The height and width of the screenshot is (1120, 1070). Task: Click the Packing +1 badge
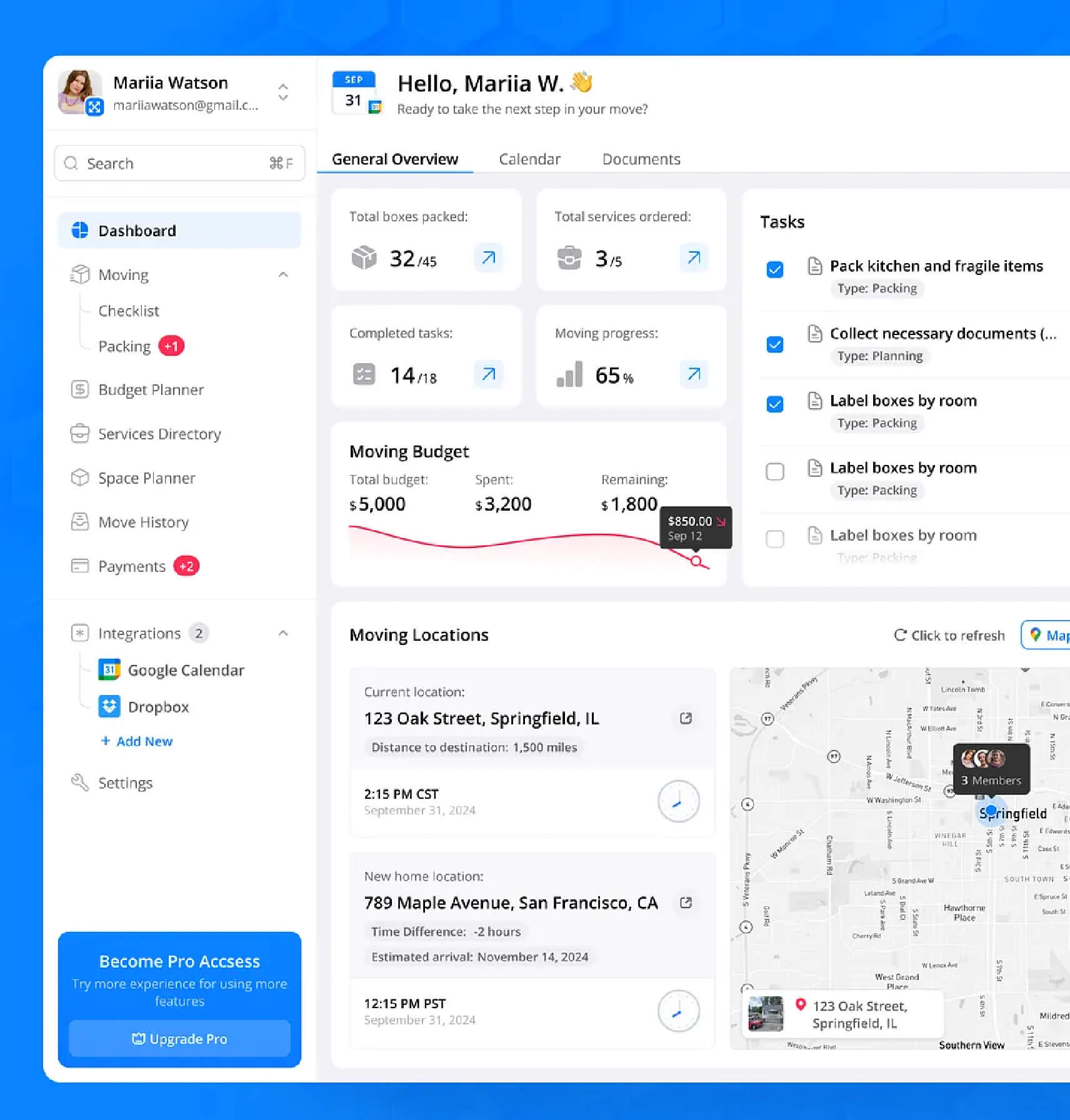[x=171, y=346]
